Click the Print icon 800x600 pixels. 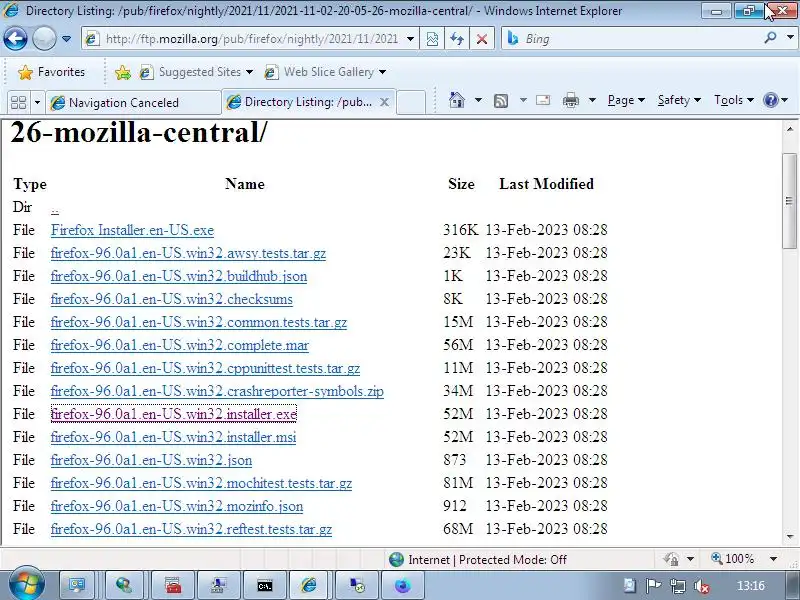tap(570, 100)
